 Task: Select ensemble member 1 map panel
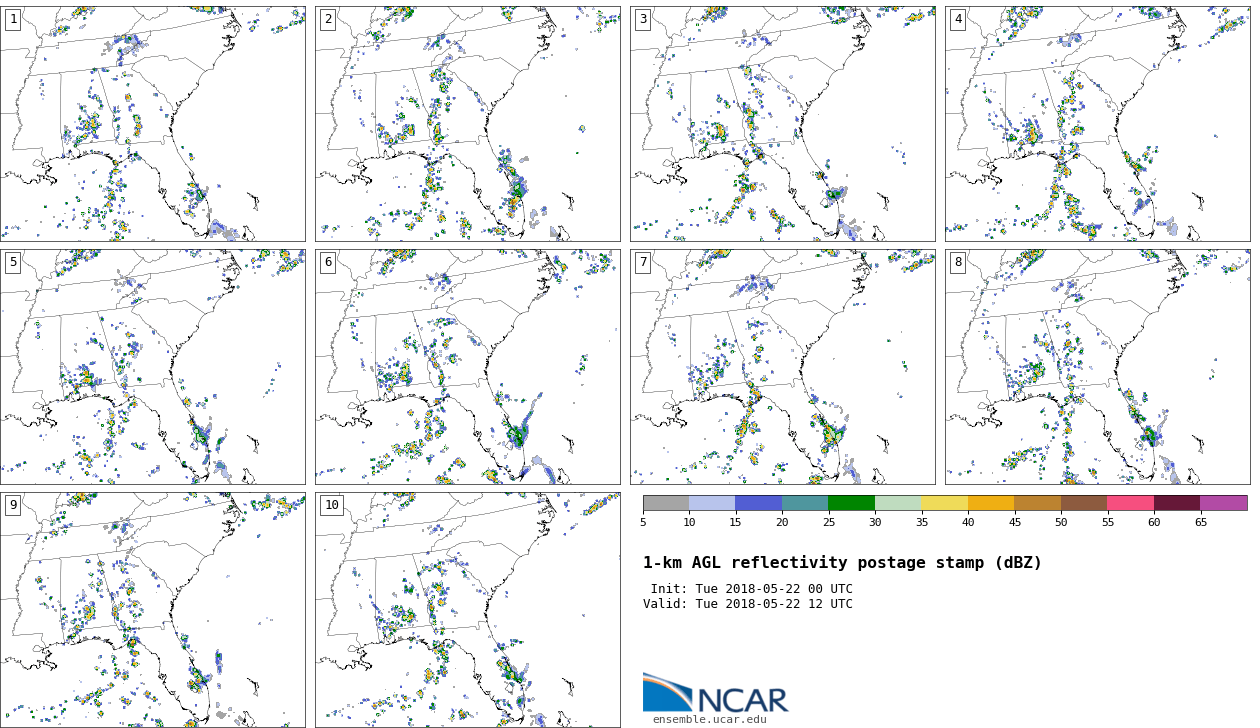tap(153, 123)
